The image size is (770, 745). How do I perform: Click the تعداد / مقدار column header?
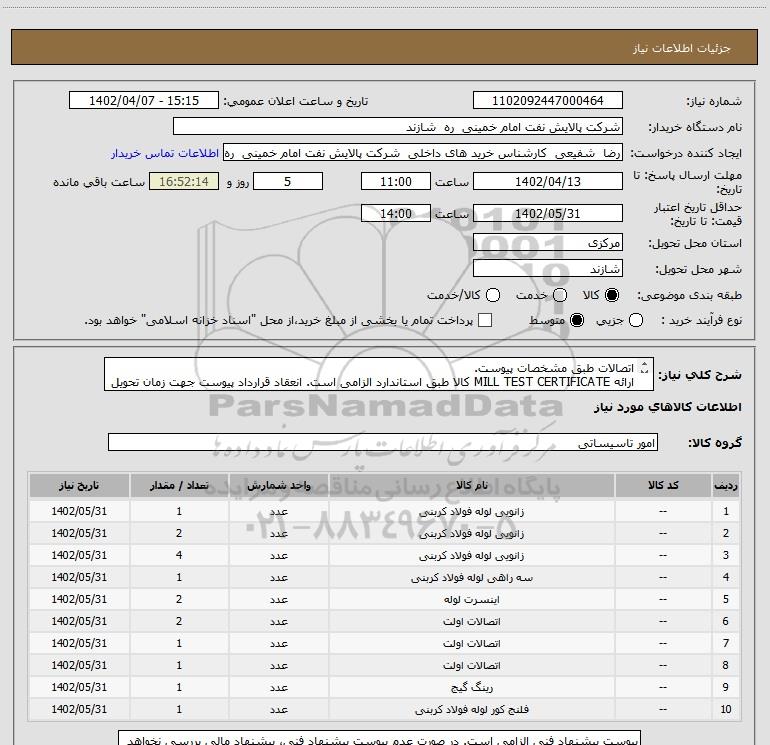point(179,485)
